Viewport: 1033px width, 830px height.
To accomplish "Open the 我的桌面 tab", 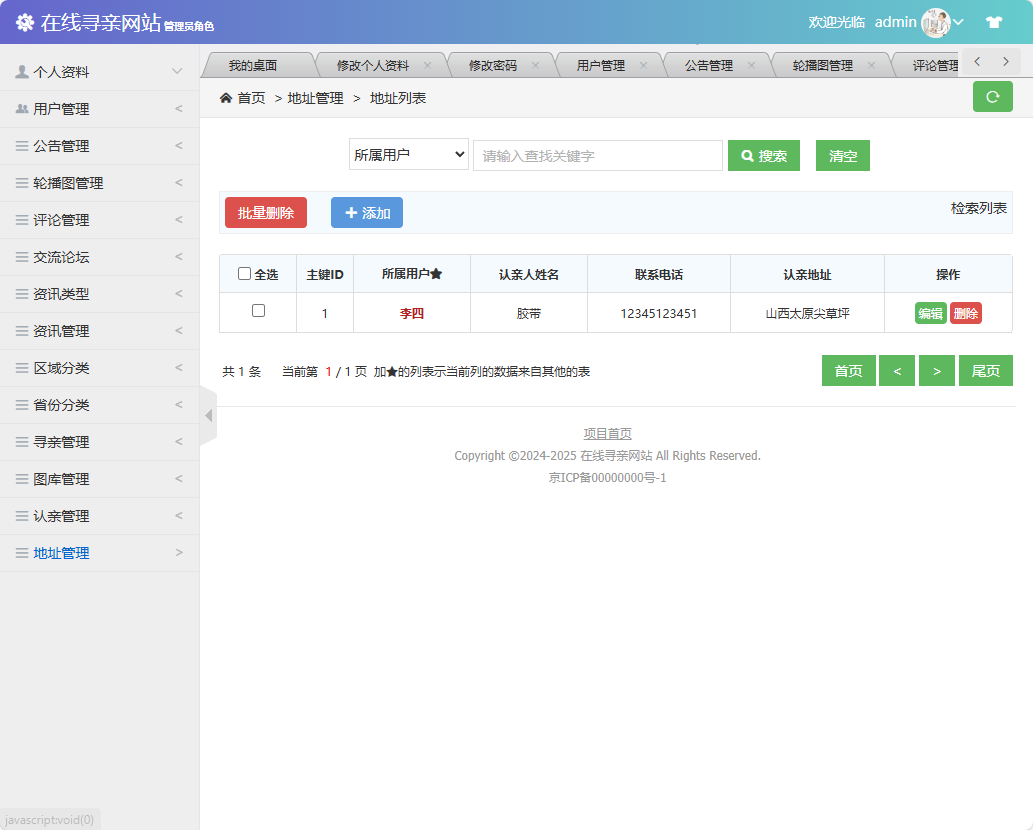I will pos(256,62).
